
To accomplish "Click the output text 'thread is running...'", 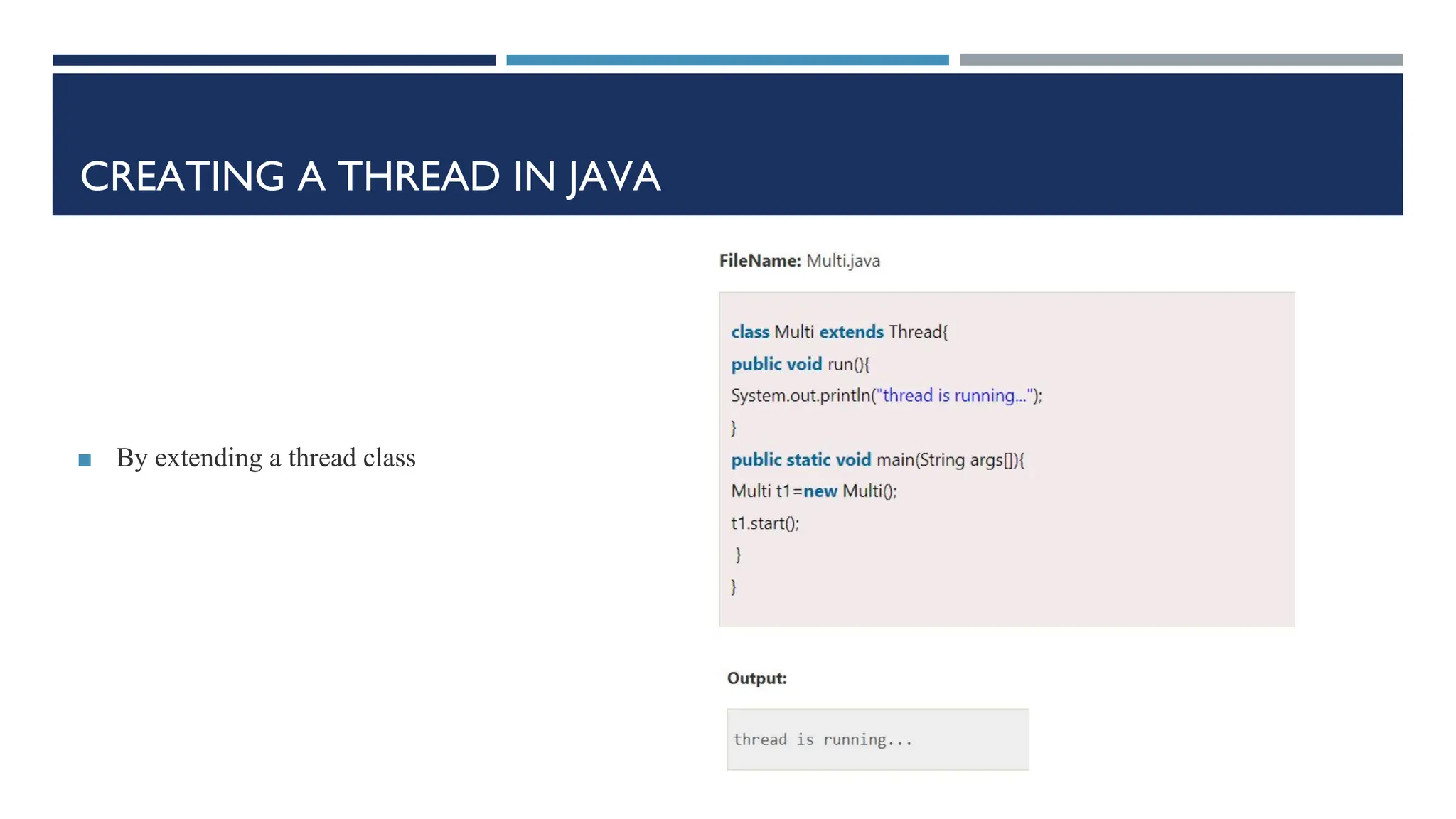I will pos(823,740).
